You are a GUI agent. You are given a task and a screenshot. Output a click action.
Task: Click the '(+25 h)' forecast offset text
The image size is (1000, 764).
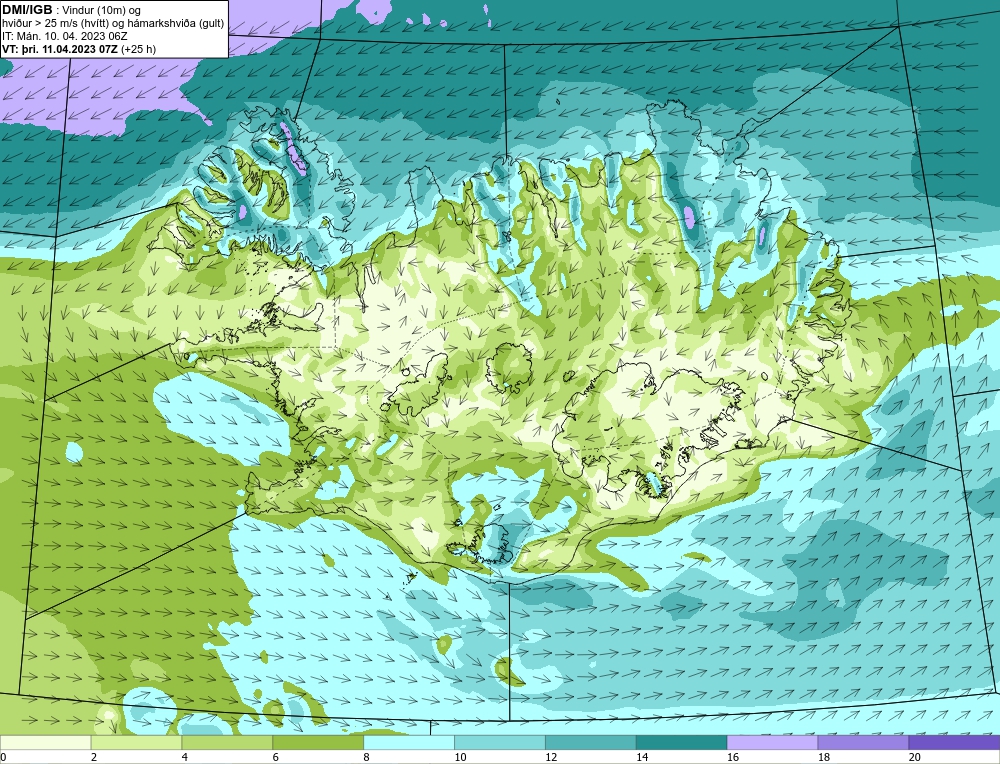pos(138,49)
